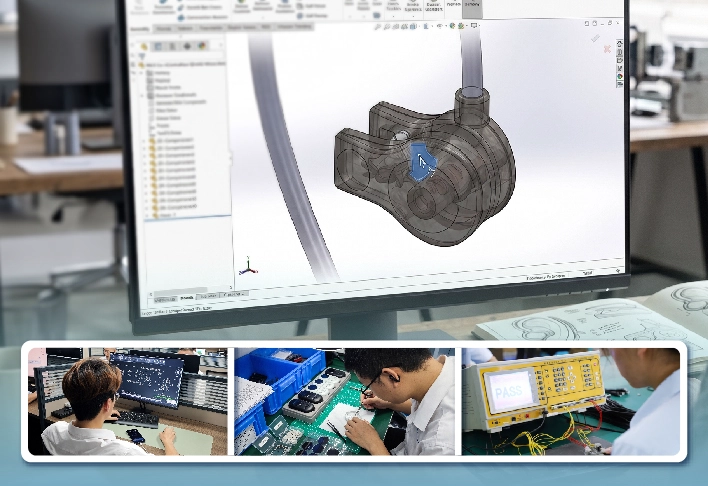This screenshot has height=486, width=708.
Task: Open dropdown arrow beside Apply Scene icon
Action: point(467,26)
